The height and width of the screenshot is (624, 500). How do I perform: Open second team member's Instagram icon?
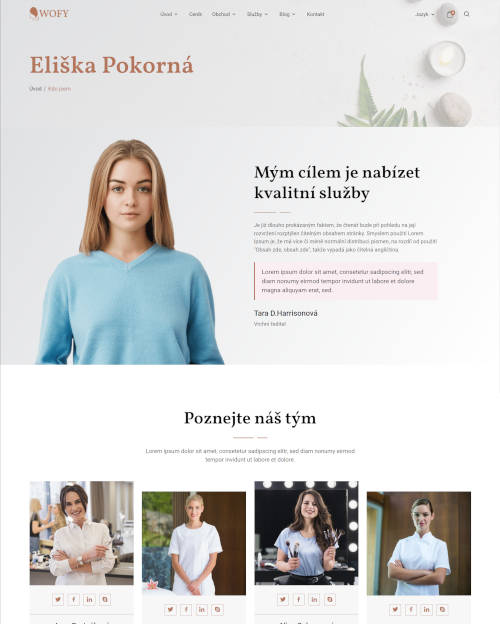tap(217, 609)
